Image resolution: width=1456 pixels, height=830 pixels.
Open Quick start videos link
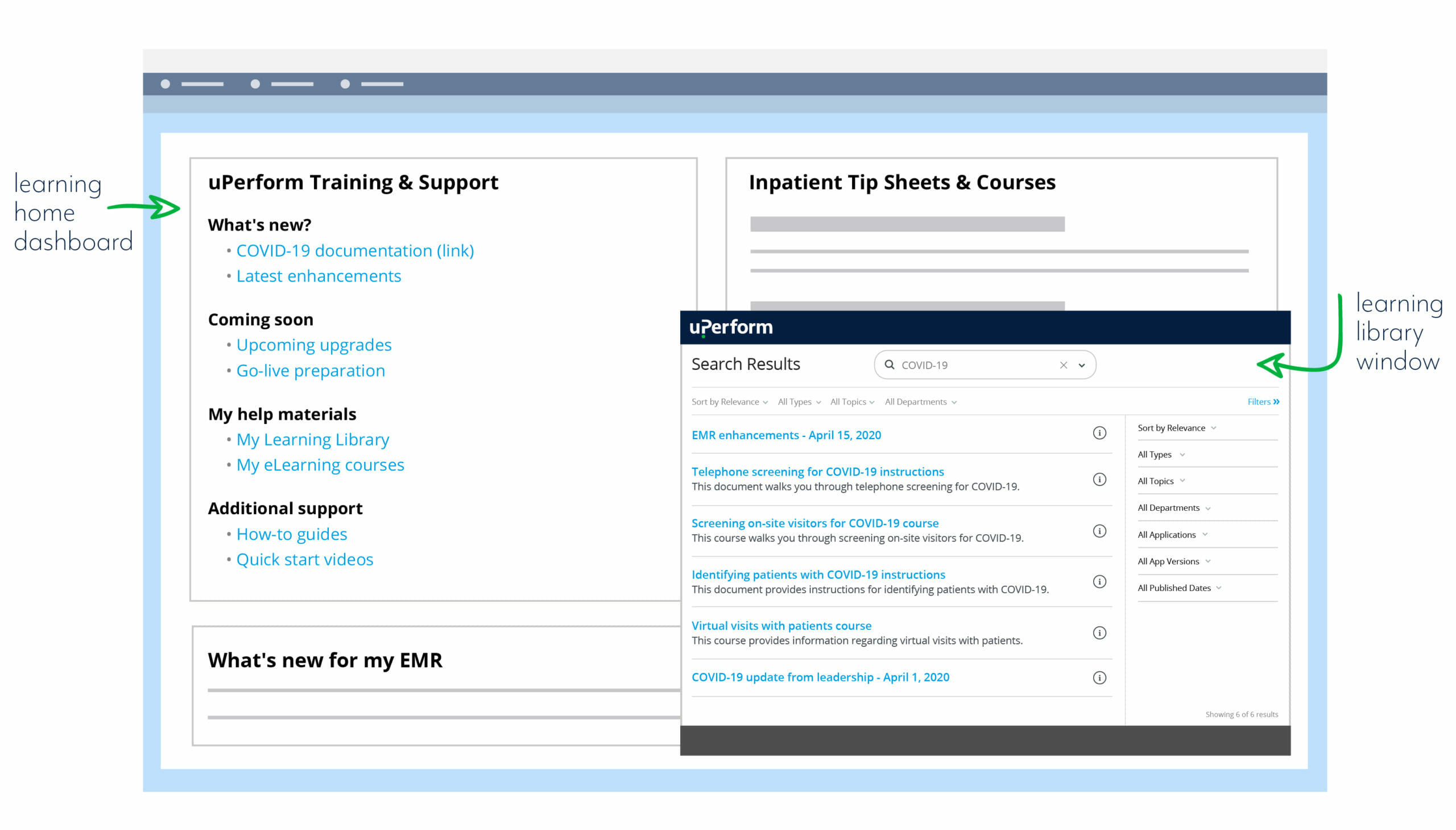click(305, 559)
